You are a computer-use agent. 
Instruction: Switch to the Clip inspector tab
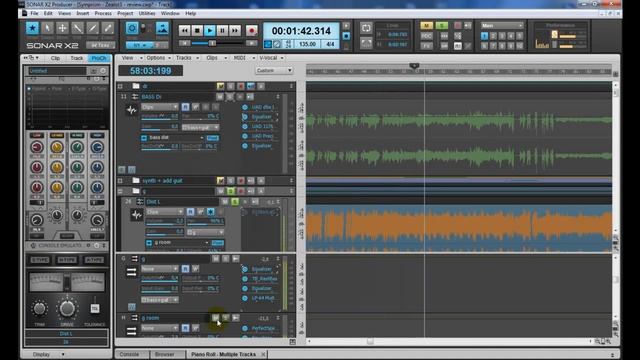tap(55, 58)
